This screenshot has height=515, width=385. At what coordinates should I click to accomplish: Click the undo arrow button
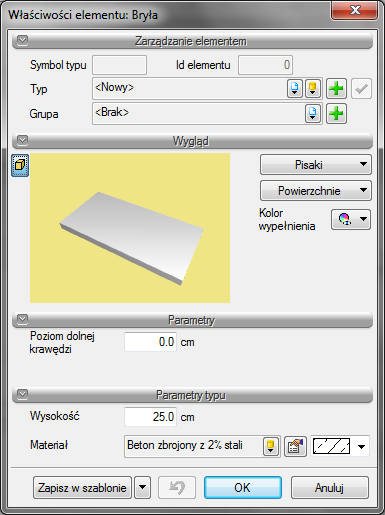pos(177,488)
